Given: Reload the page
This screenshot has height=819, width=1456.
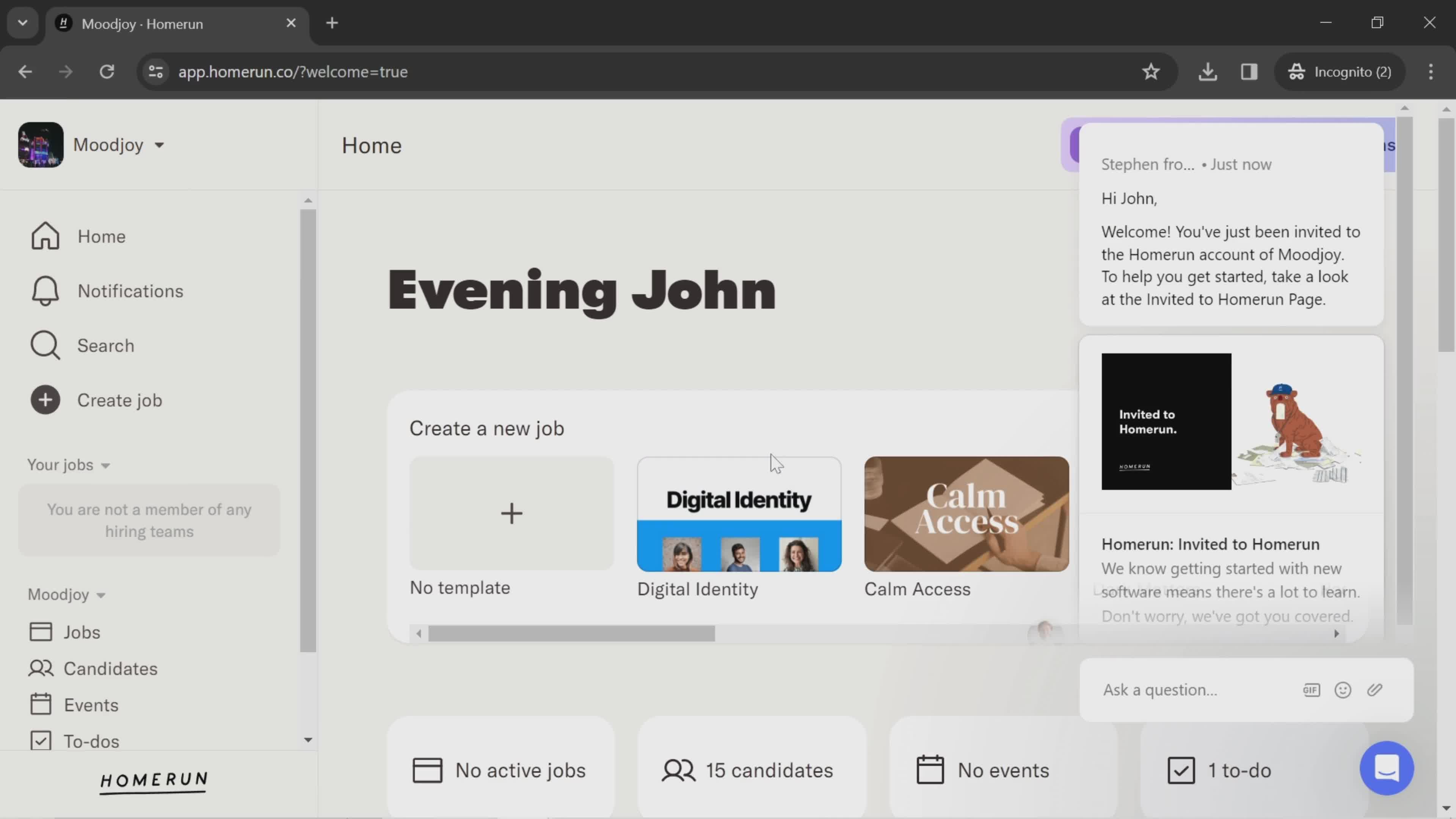Looking at the screenshot, I should (107, 72).
